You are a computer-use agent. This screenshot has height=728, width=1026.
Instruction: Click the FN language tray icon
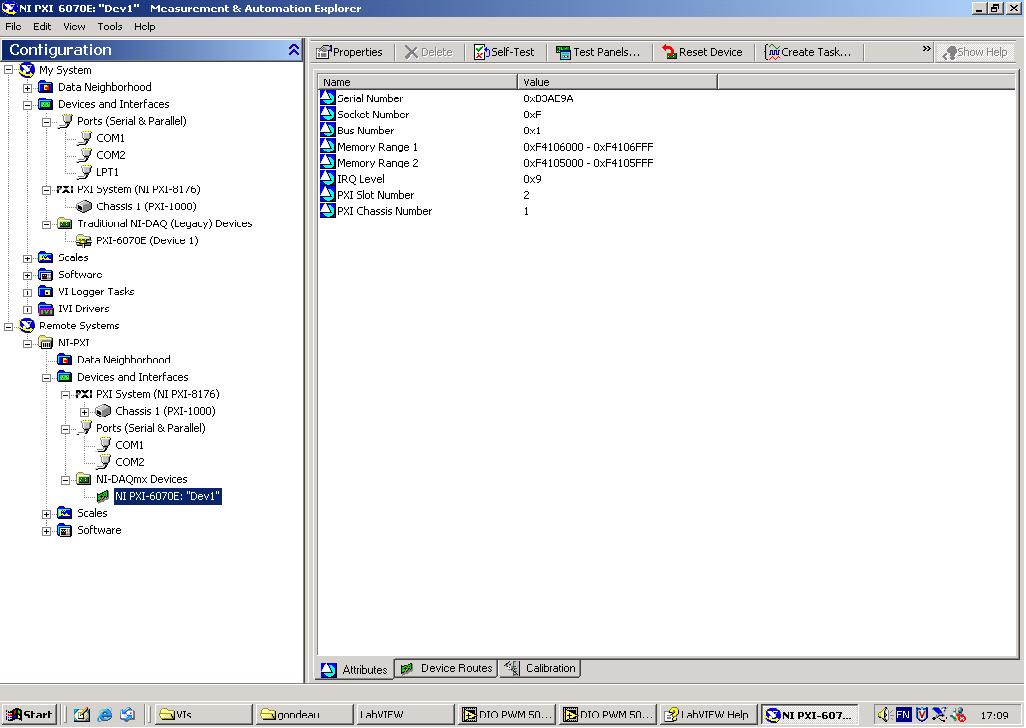tap(903, 714)
